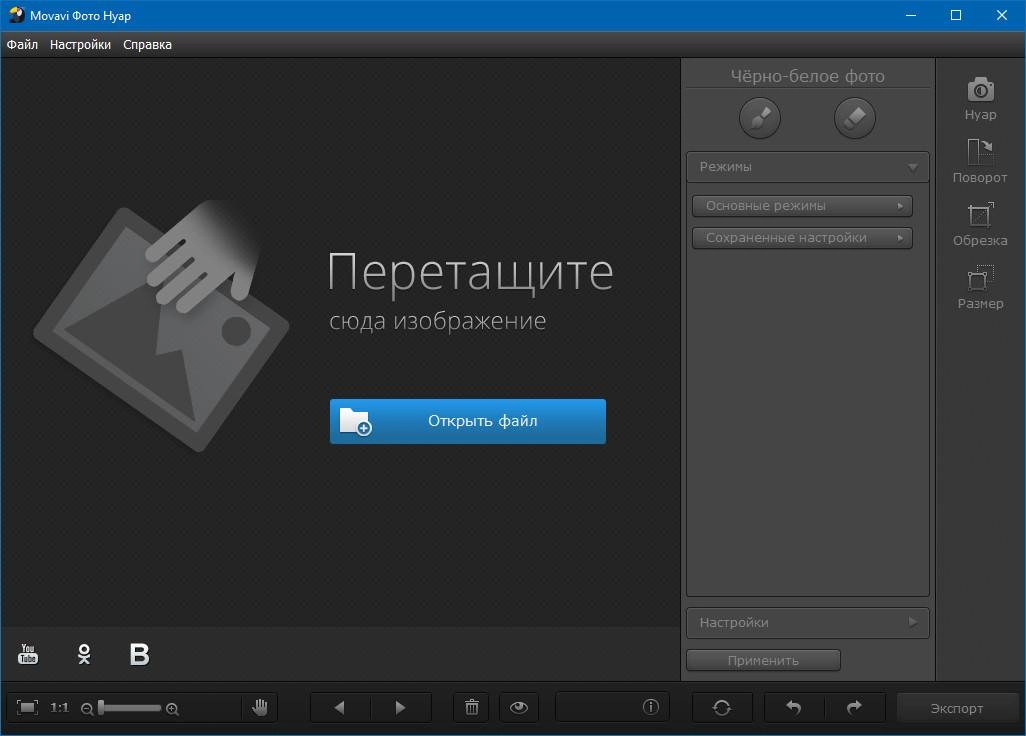Viewport: 1026px width, 736px height.
Task: Click the redo arrow
Action: [x=855, y=707]
